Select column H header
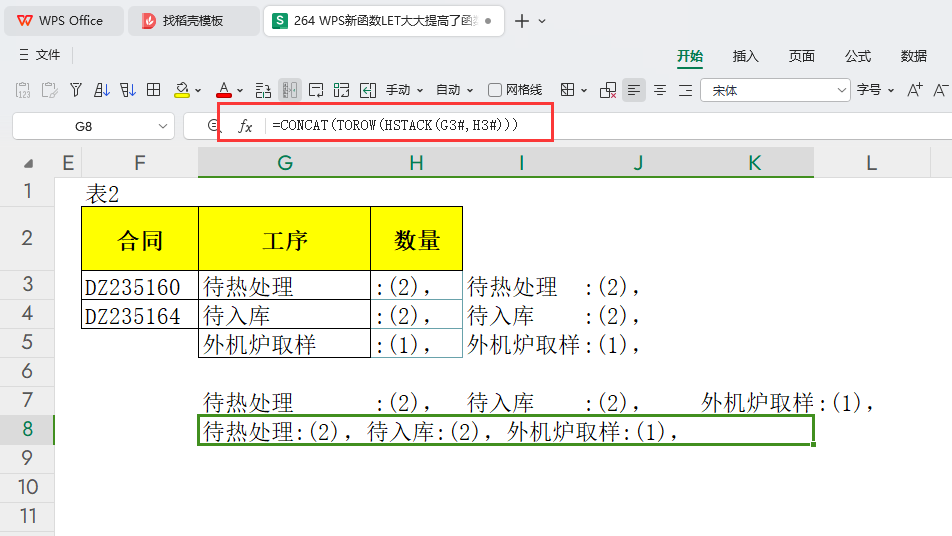Image resolution: width=952 pixels, height=536 pixels. [416, 163]
